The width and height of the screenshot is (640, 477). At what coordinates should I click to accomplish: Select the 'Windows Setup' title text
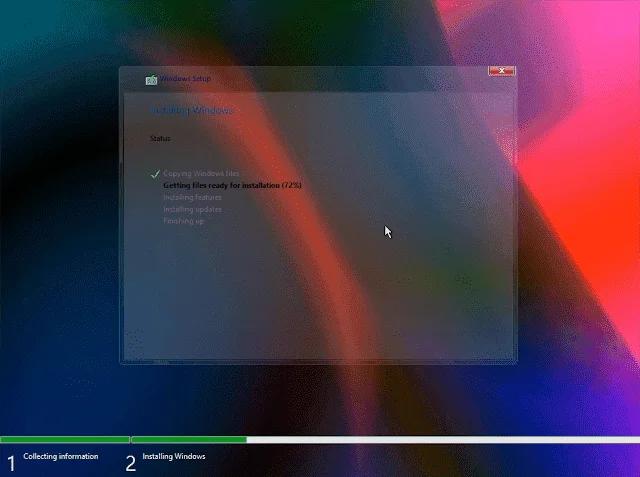(185, 78)
